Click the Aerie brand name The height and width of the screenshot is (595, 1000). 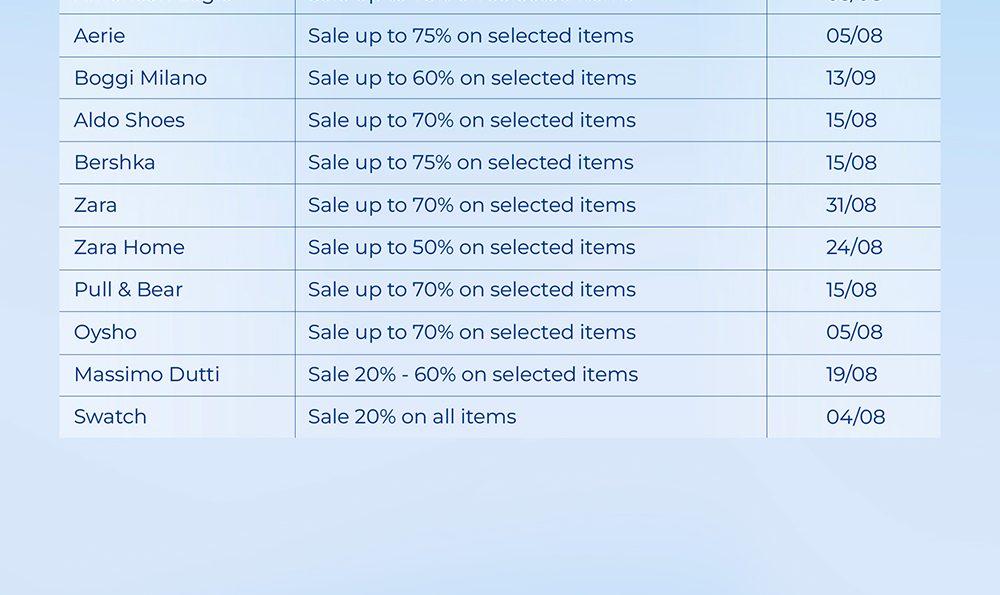[100, 36]
